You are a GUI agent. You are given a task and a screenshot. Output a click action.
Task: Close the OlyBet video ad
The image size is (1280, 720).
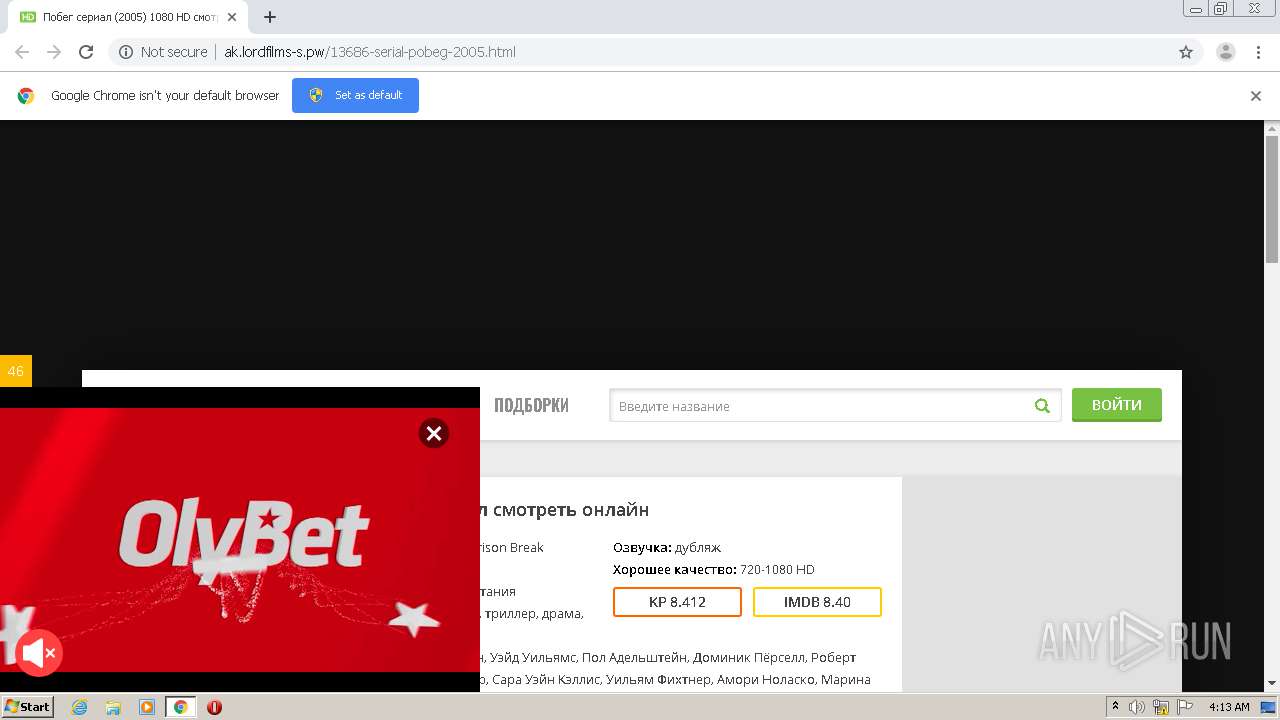click(x=434, y=433)
